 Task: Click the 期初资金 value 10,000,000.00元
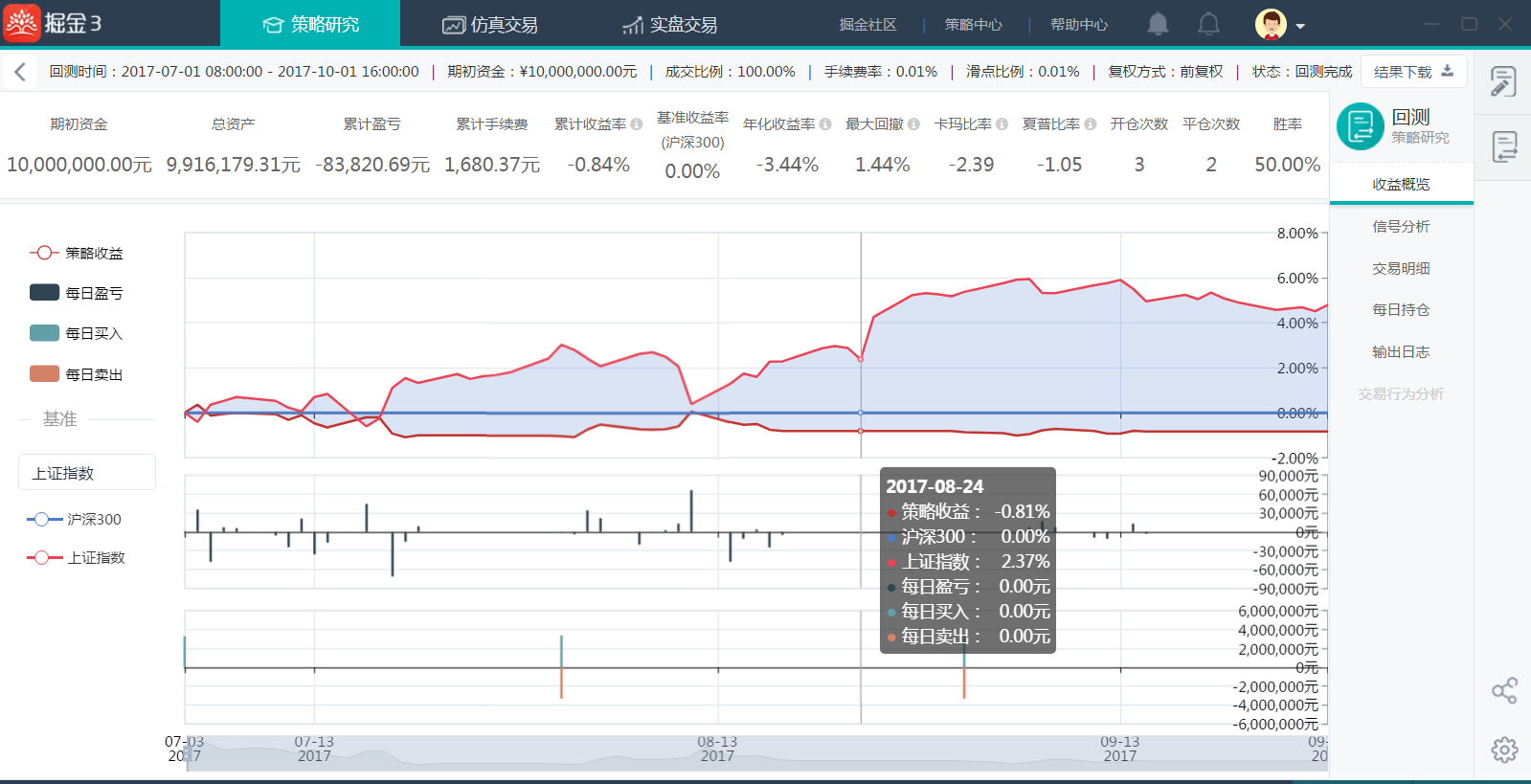pos(79,165)
